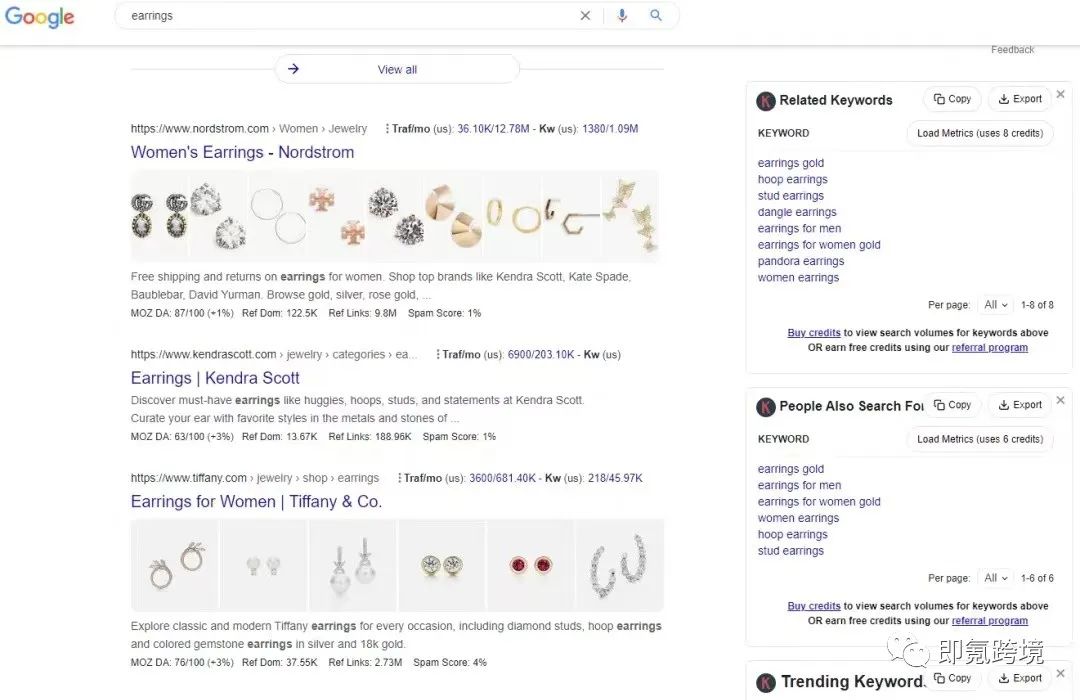This screenshot has height=700, width=1080.
Task: Select 'earrings gold' in Related Keywords
Action: (791, 163)
